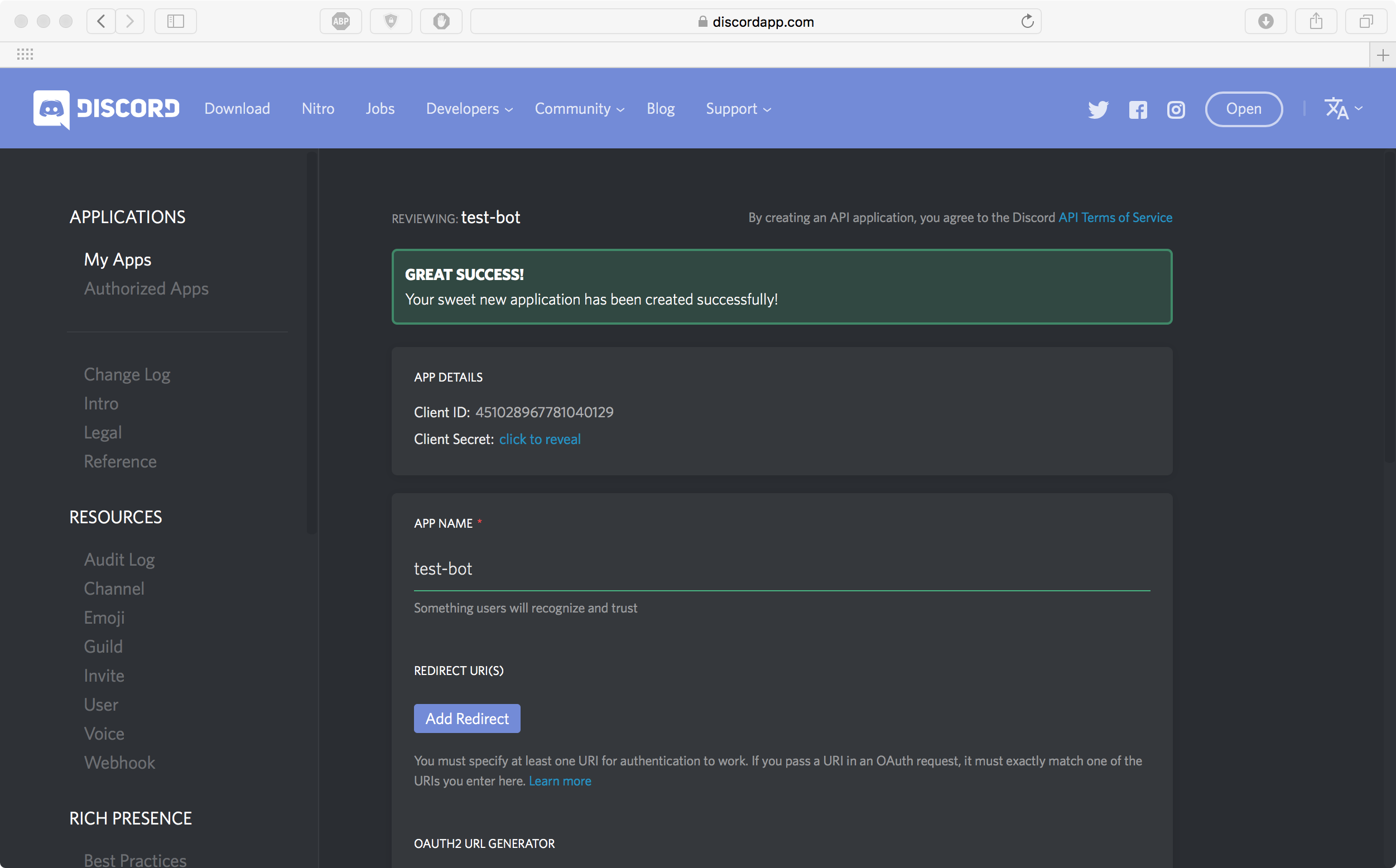Show Safari sidebar icon

pyautogui.click(x=176, y=22)
